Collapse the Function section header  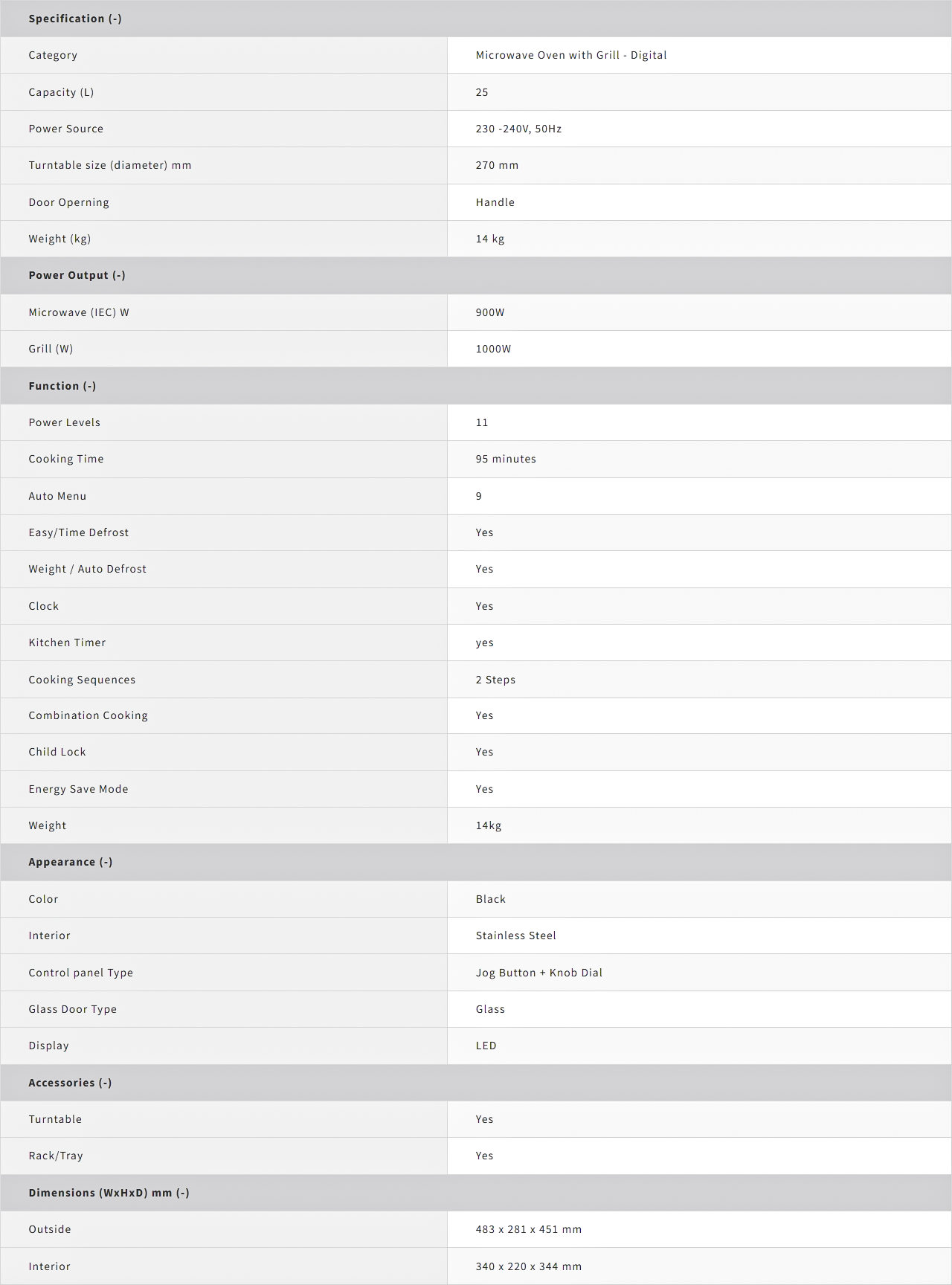click(x=62, y=386)
